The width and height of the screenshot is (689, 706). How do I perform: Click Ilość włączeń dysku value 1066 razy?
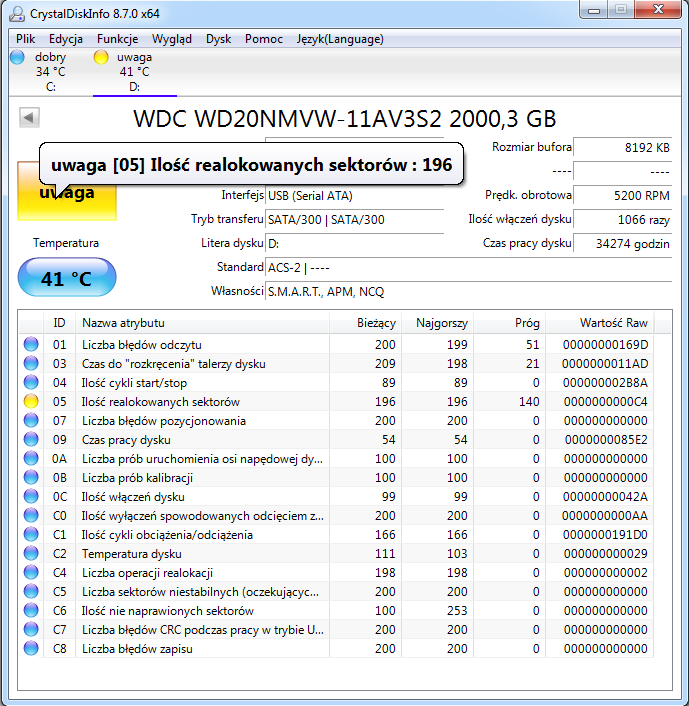(x=622, y=220)
